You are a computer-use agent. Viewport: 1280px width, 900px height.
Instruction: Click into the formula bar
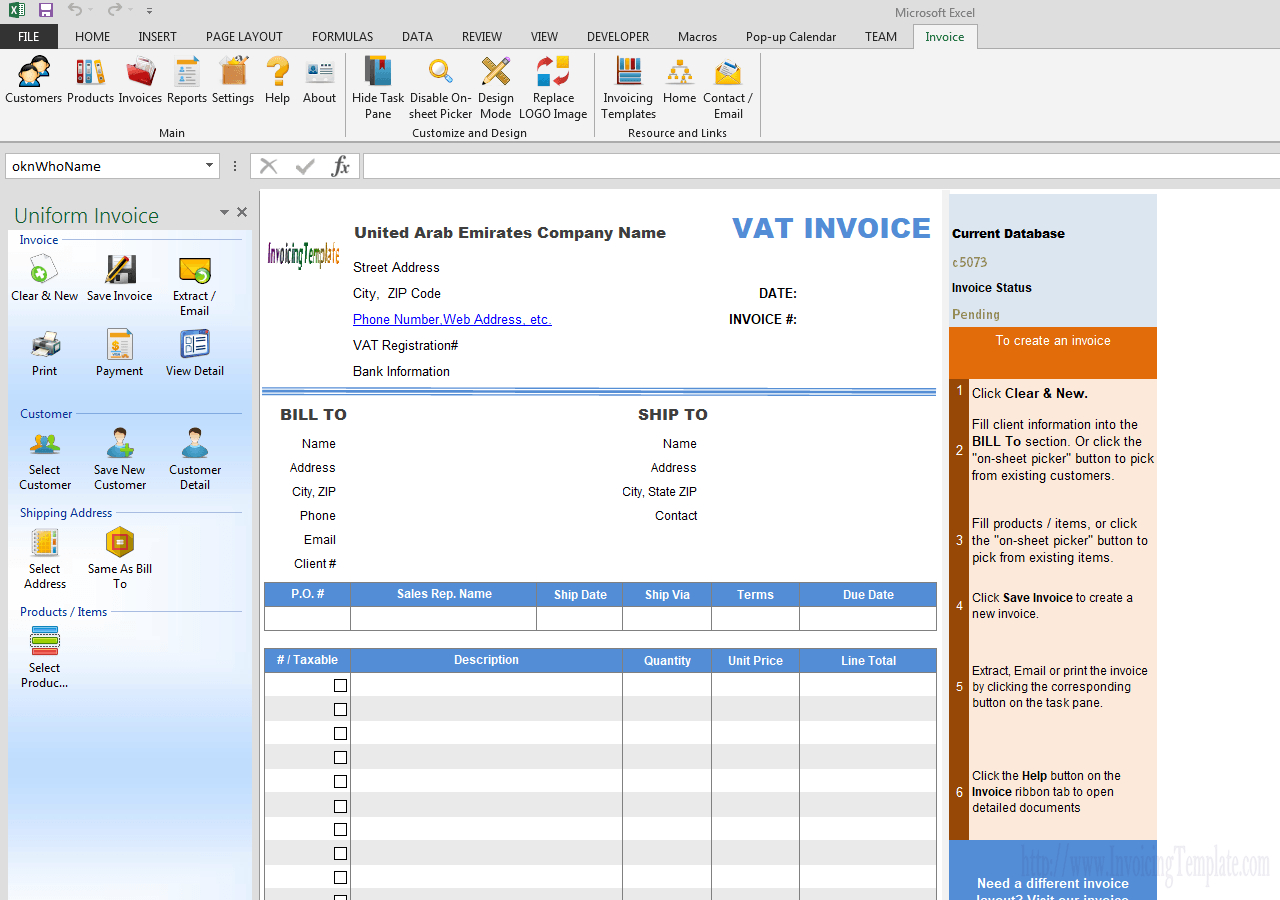click(821, 166)
